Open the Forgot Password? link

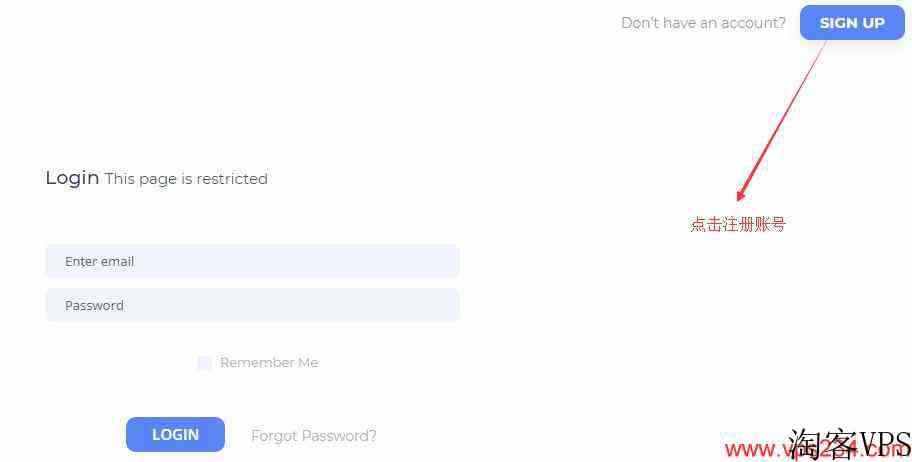(x=314, y=436)
